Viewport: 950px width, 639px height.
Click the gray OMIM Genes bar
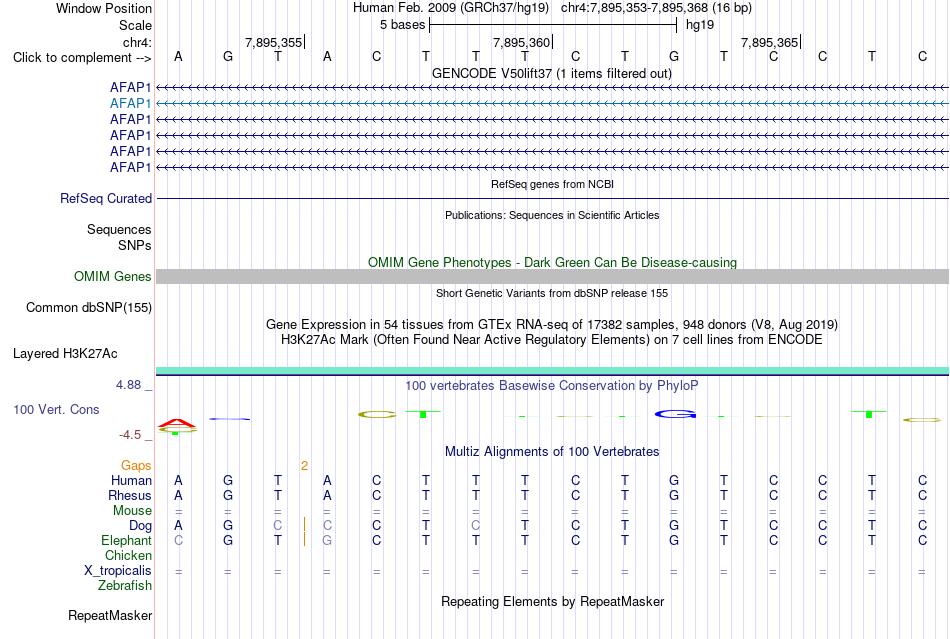(553, 277)
